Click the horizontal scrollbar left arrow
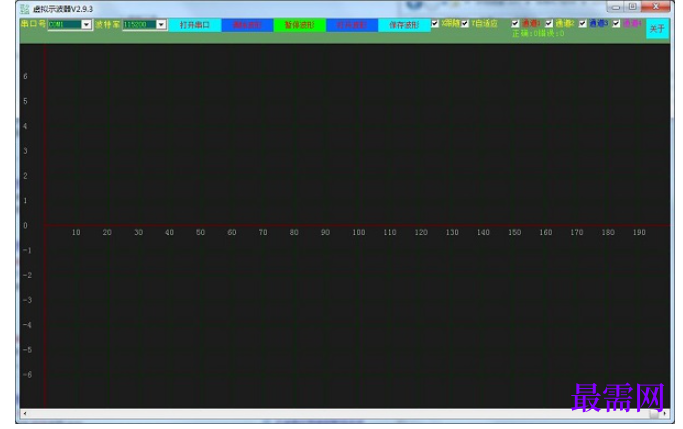This screenshot has height=429, width=683. tap(24, 413)
